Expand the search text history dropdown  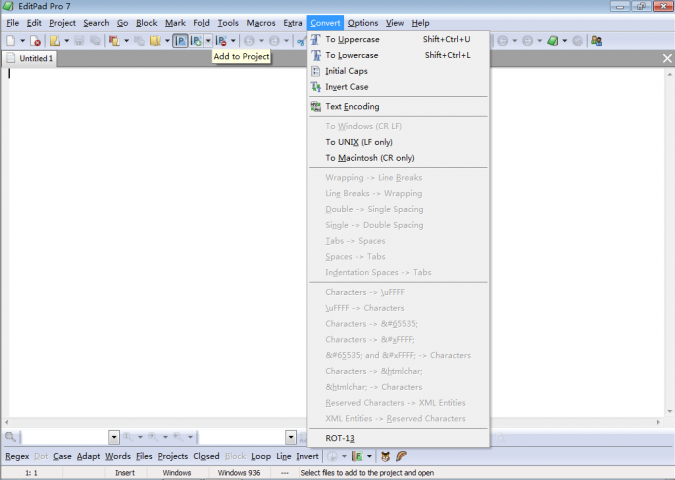pos(114,437)
